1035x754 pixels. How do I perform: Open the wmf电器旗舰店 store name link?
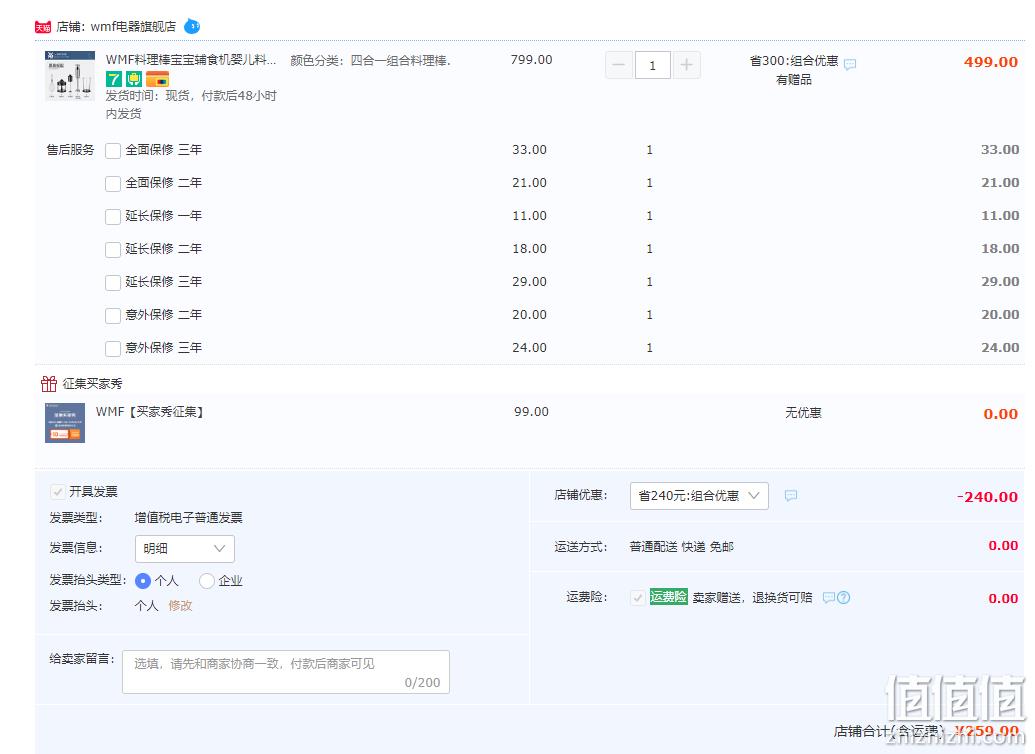point(133,26)
